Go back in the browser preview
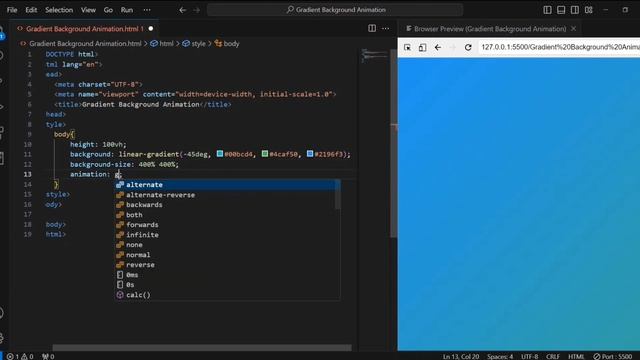Image resolution: width=640 pixels, height=360 pixels. coord(438,47)
